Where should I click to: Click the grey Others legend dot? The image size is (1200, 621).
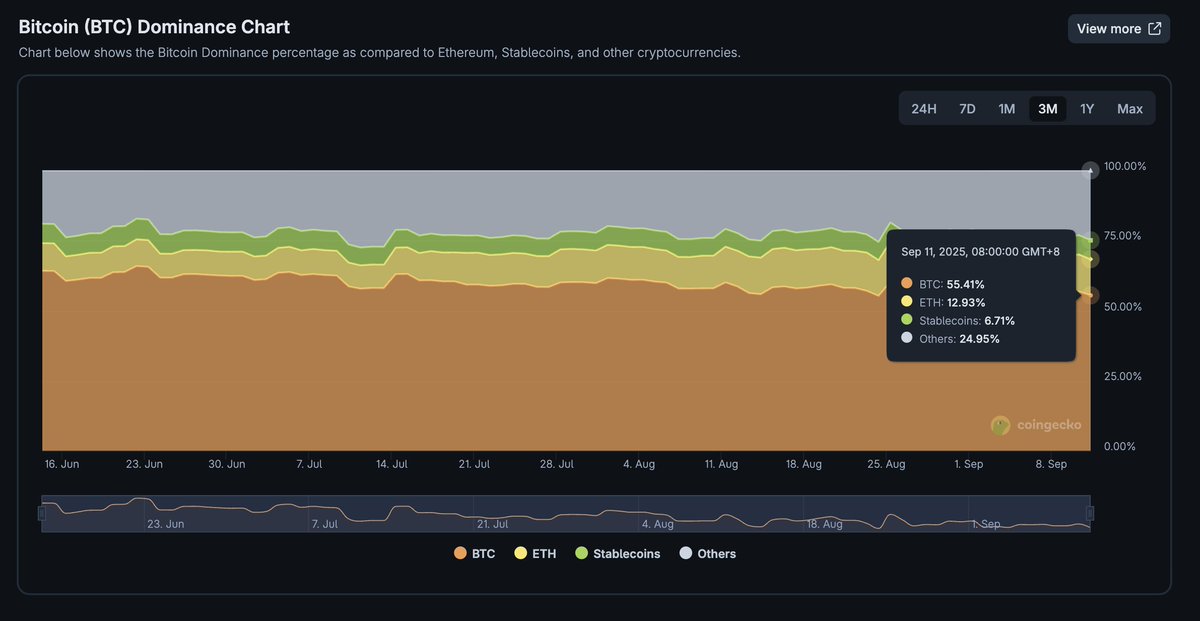tap(685, 553)
